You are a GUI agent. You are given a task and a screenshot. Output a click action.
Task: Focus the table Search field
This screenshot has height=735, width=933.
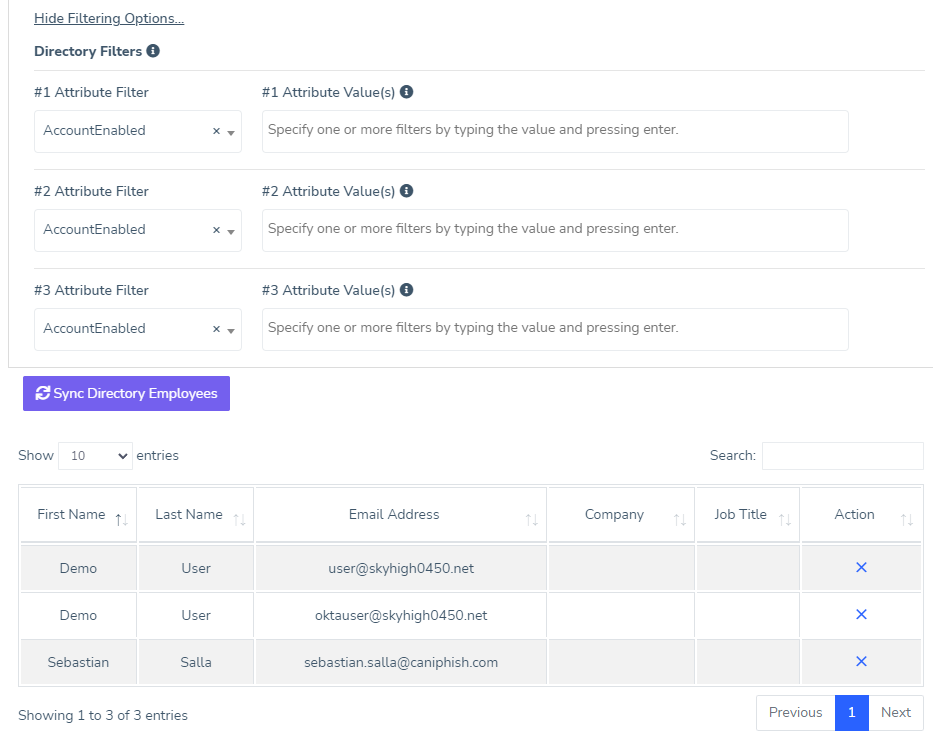pyautogui.click(x=842, y=456)
